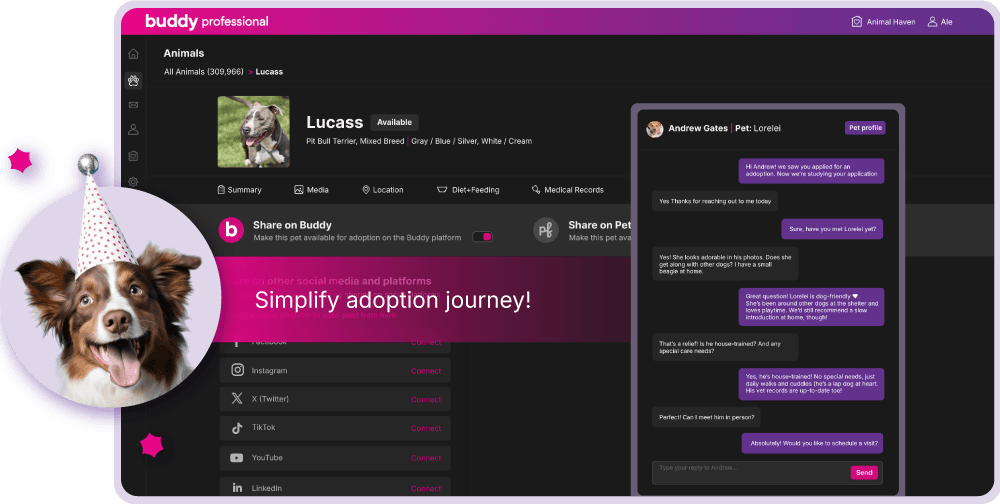Click the Animals page heading

tap(184, 53)
